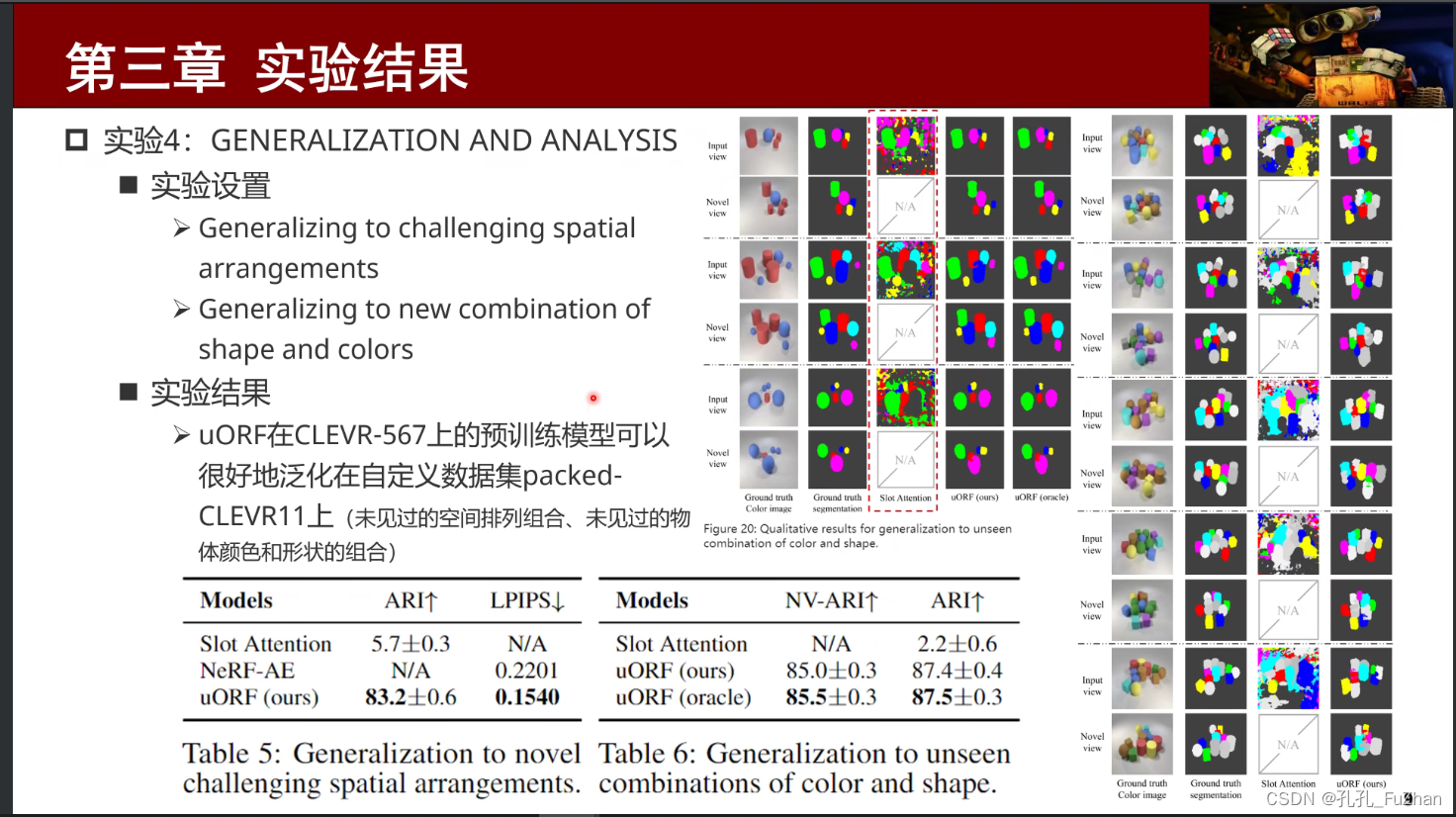This screenshot has height=817, width=1456.
Task: Select "Generalizing to new combination of shape and colors"
Action: pos(424,329)
